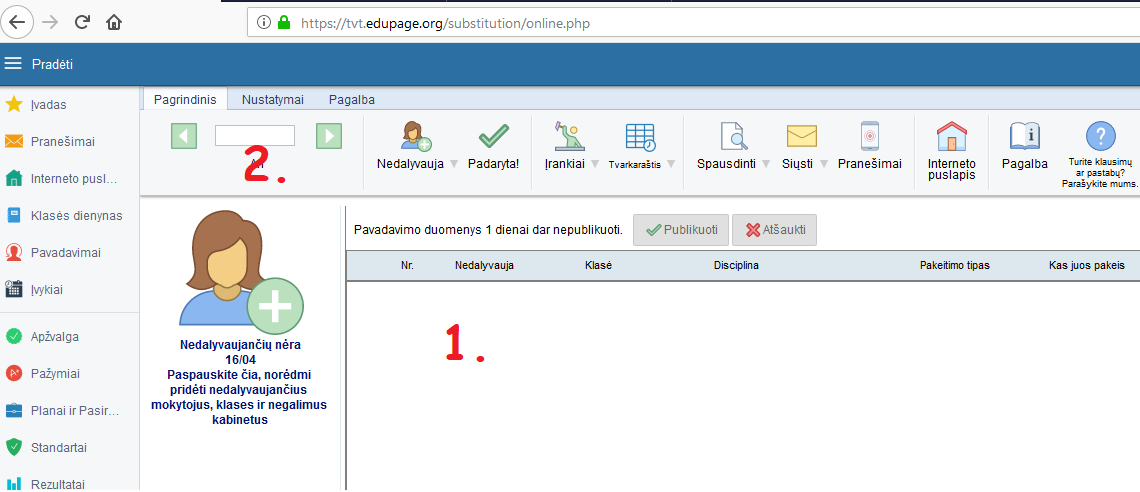Screen dimensions: 1140x492
Task: Click the Disciplina column header
Action: click(x=736, y=266)
